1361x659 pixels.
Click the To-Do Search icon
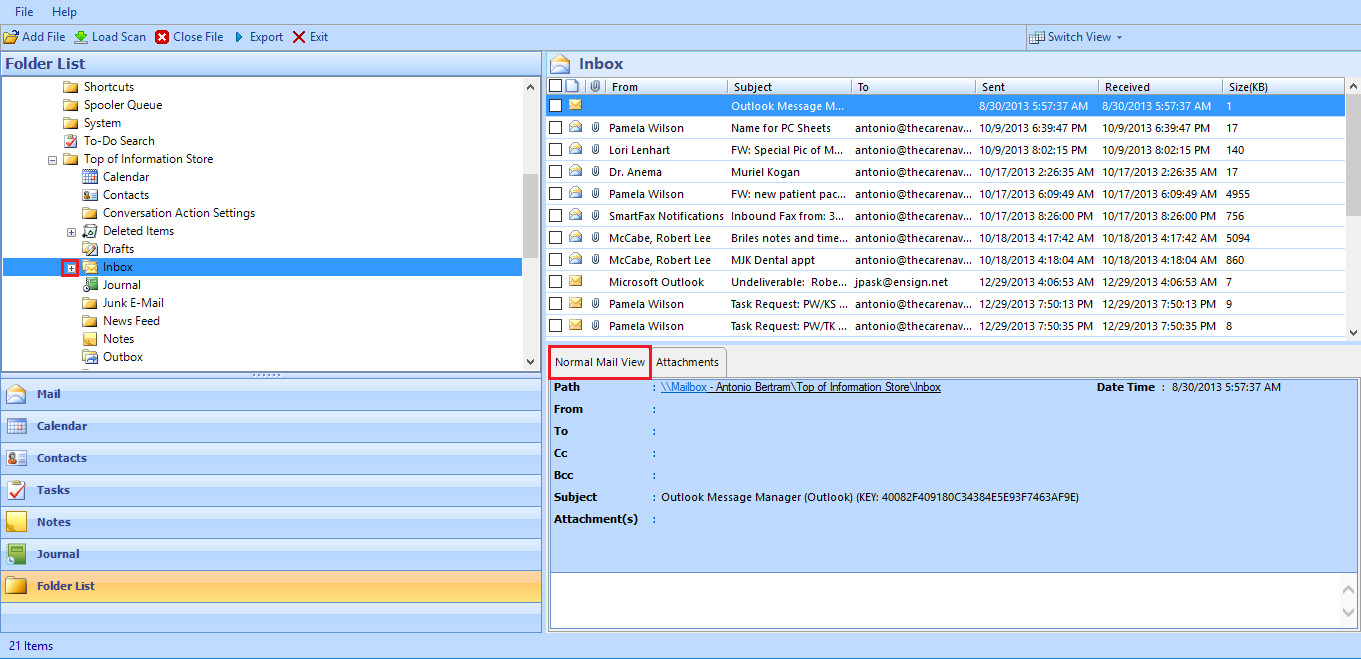point(71,141)
